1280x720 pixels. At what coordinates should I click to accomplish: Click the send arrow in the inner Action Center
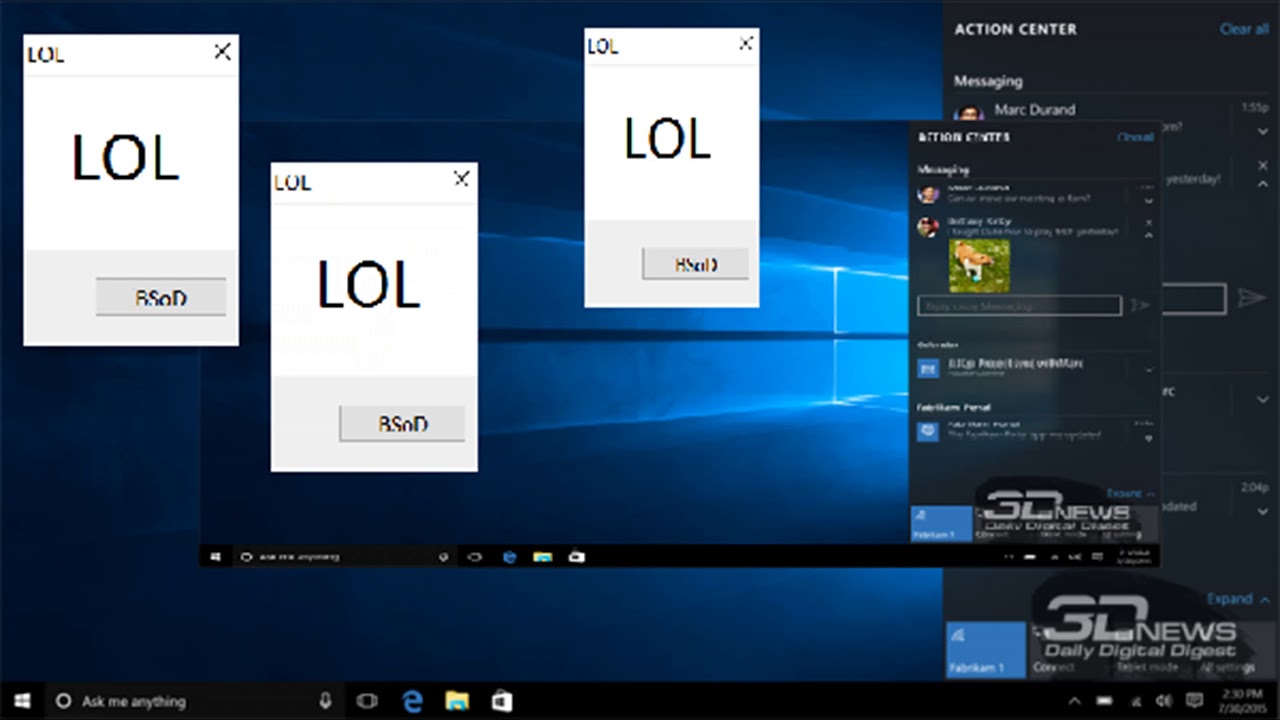(x=1140, y=305)
